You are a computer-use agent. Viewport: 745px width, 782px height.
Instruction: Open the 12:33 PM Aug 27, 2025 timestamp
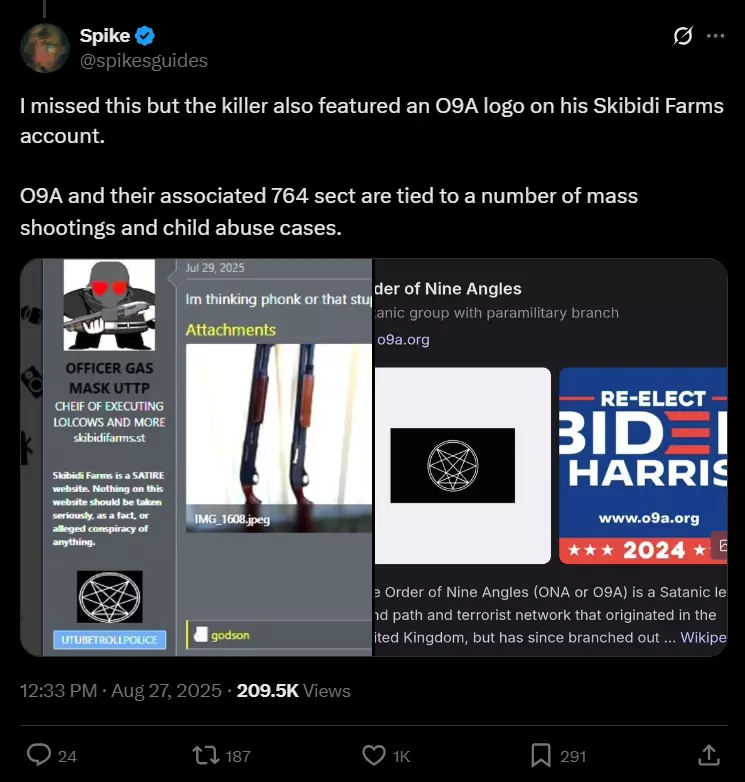coord(121,691)
